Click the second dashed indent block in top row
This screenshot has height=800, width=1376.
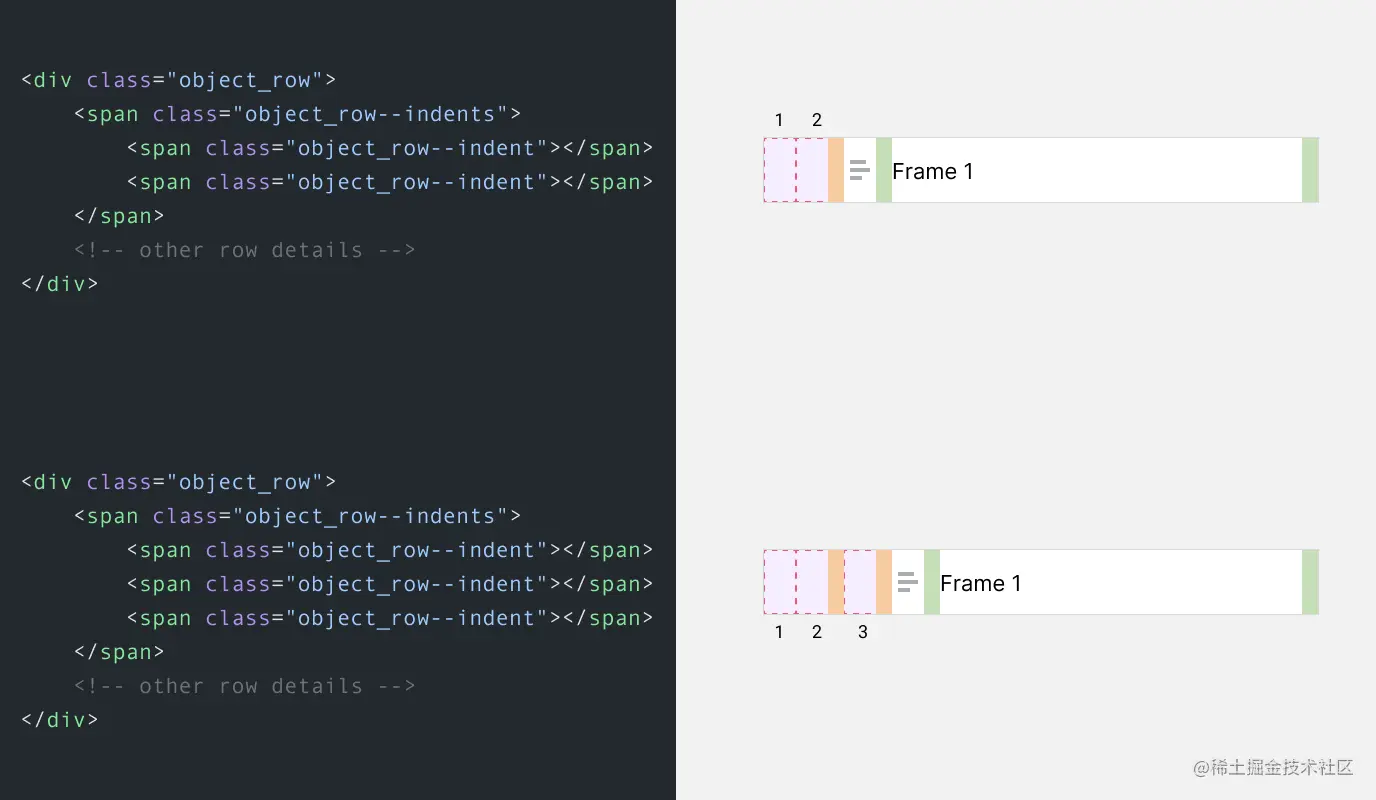pos(811,170)
